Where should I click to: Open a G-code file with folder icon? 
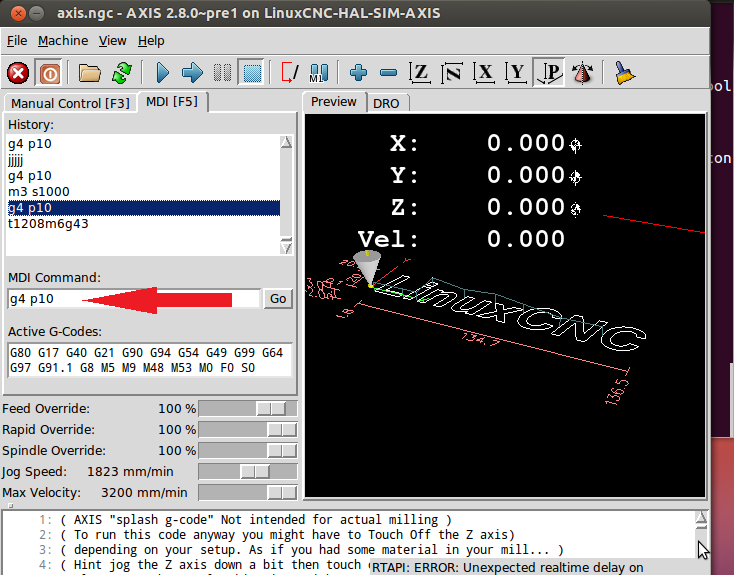coord(89,73)
